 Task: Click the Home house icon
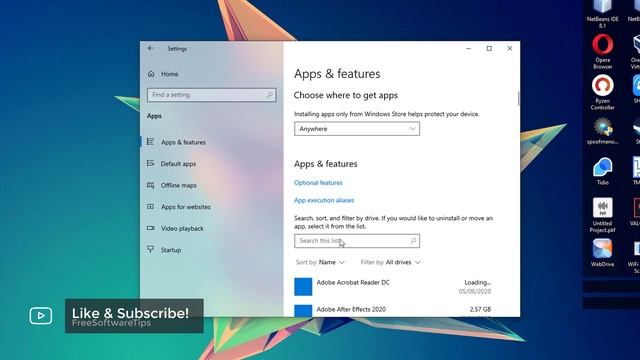[151, 74]
